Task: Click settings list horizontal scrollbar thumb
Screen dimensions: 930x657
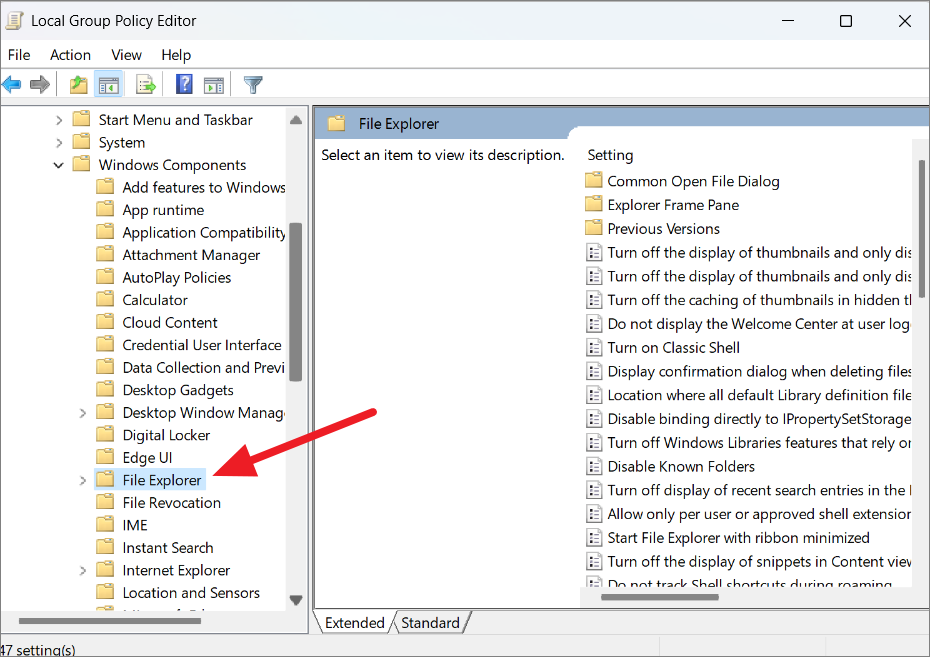Action: [x=660, y=597]
